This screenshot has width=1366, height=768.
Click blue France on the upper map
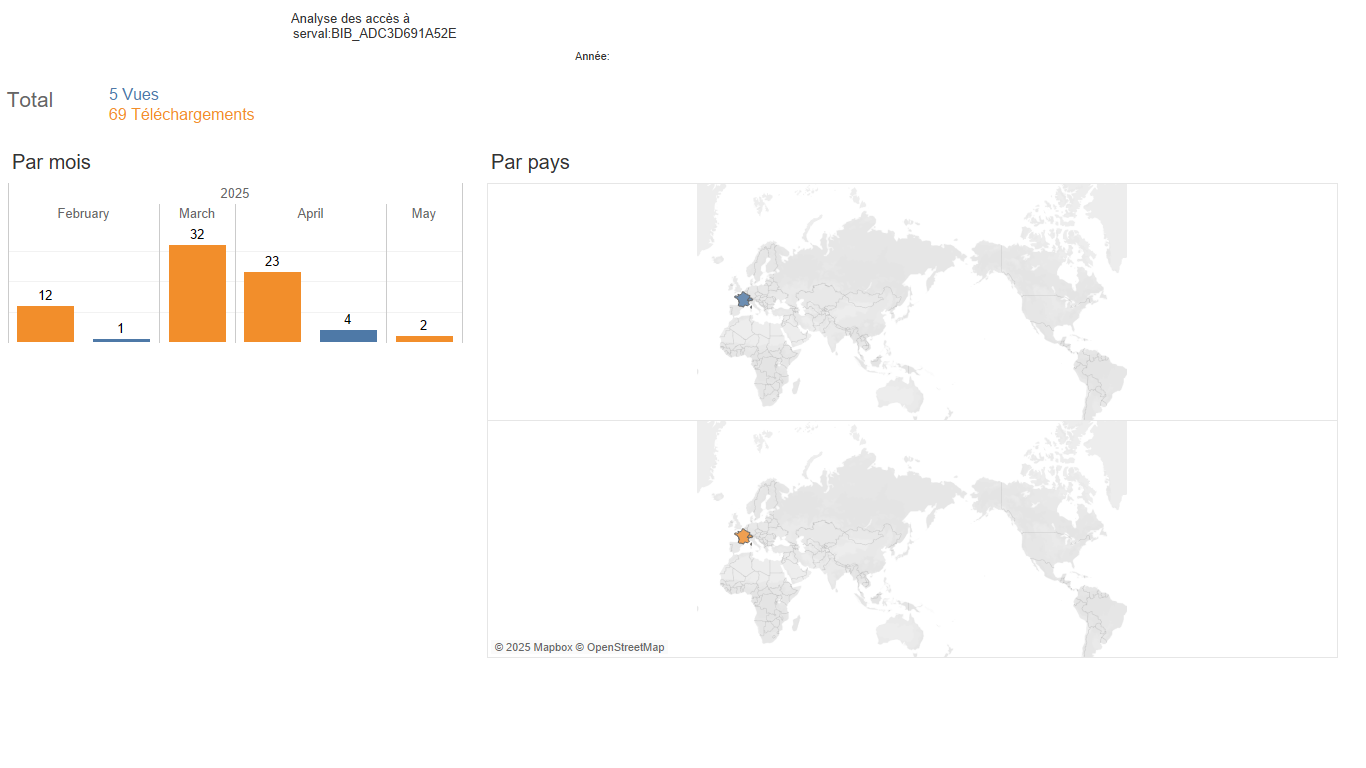click(x=743, y=299)
